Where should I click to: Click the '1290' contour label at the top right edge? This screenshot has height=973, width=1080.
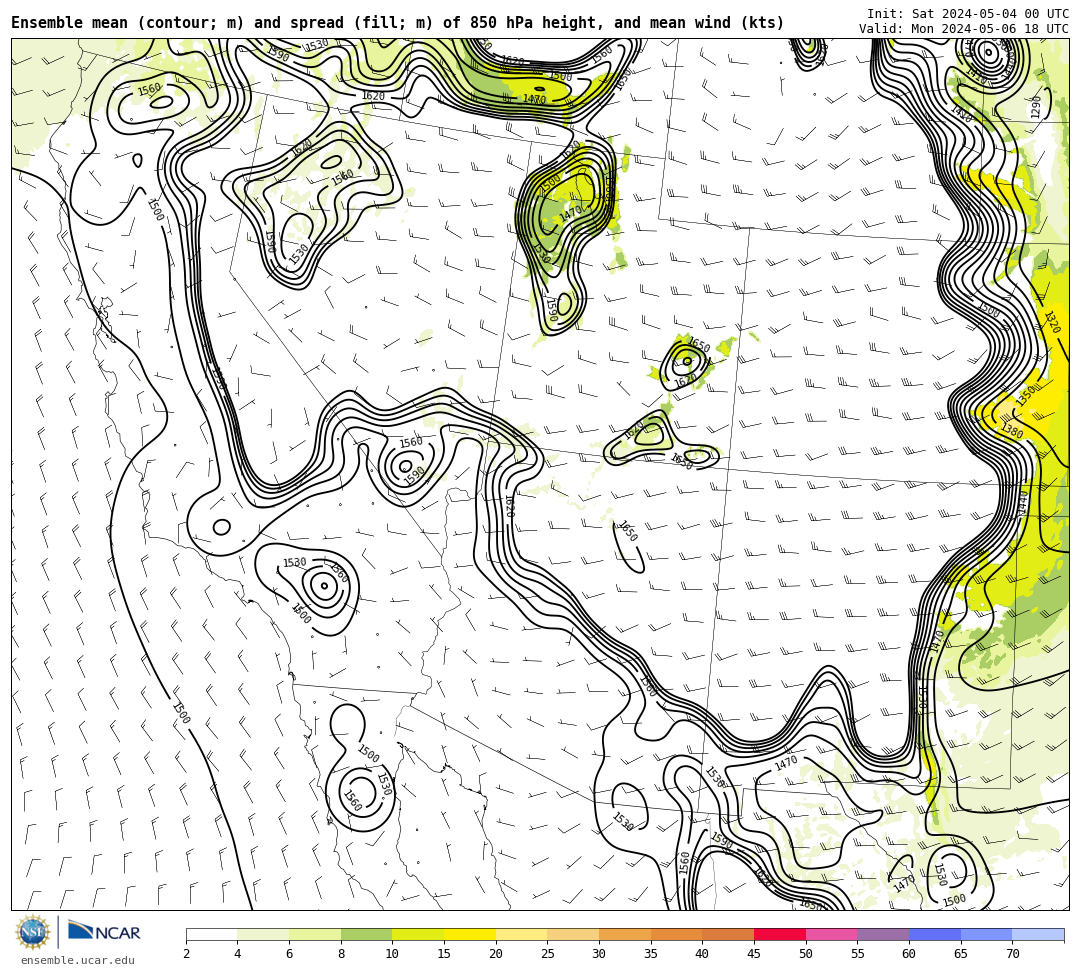[x=1037, y=107]
